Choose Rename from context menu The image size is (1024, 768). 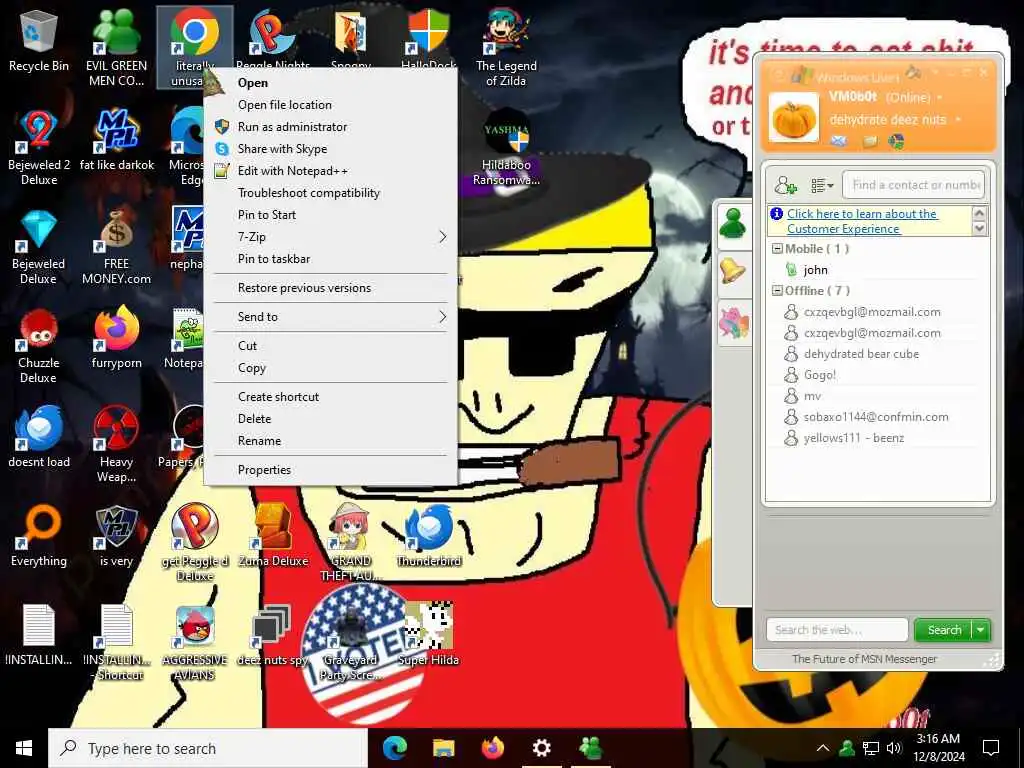259,441
